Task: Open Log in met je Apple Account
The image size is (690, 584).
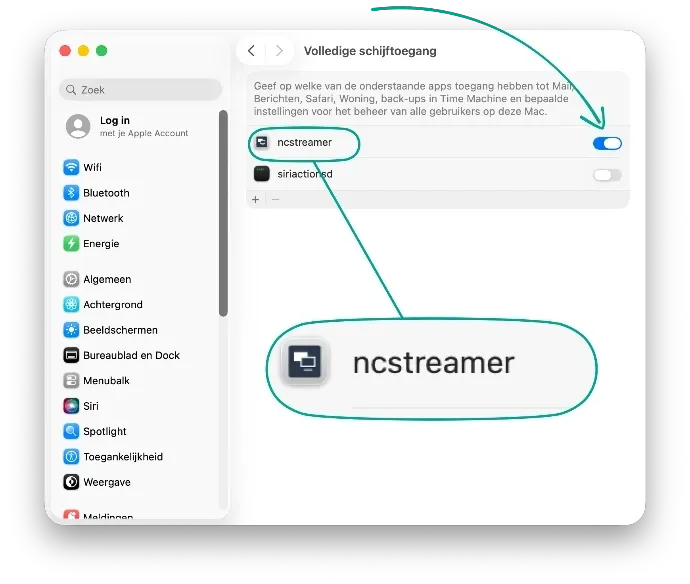Action: (x=128, y=126)
